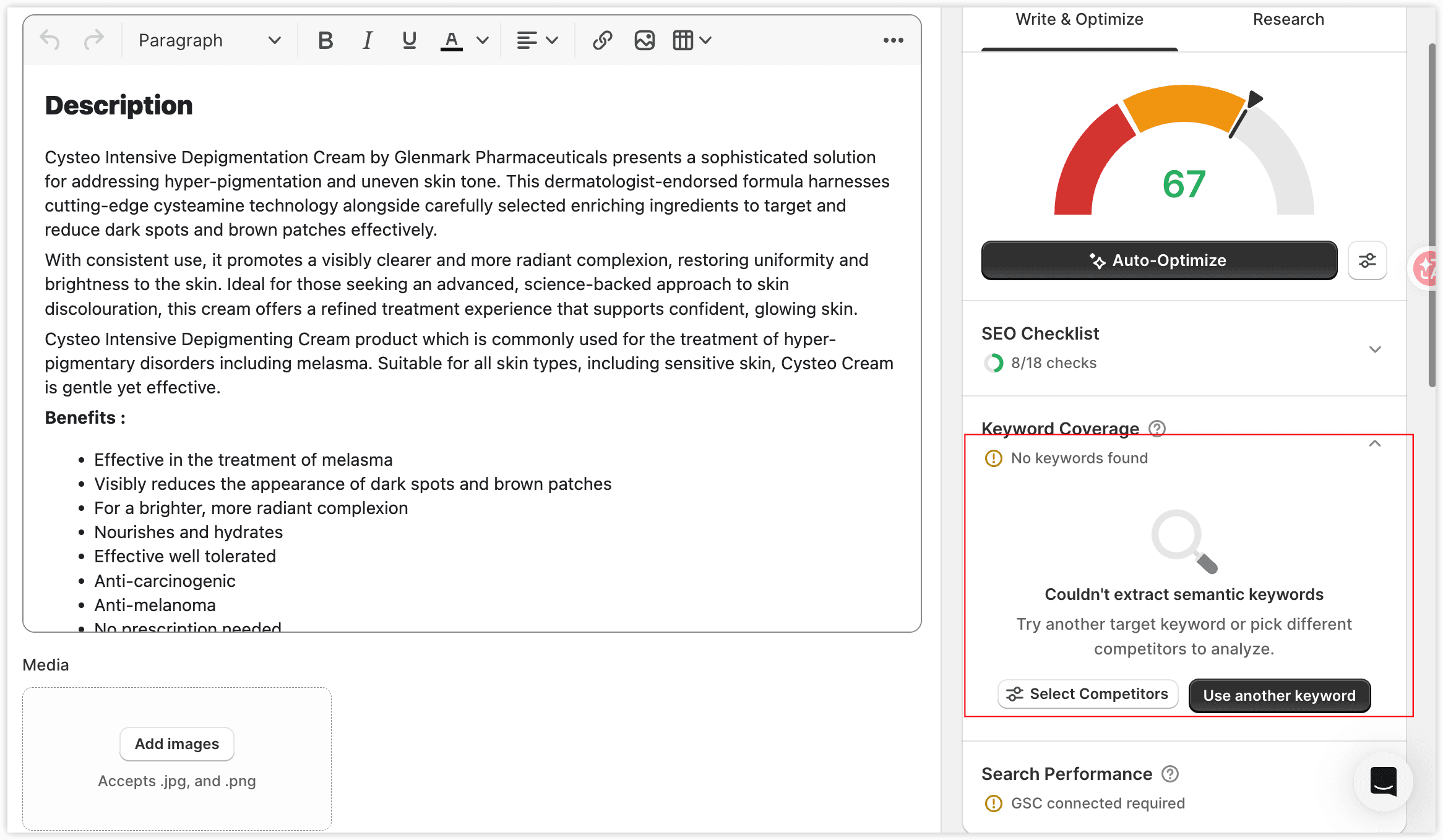
Task: Click 'GSC connected required' warning text
Action: (1098, 804)
